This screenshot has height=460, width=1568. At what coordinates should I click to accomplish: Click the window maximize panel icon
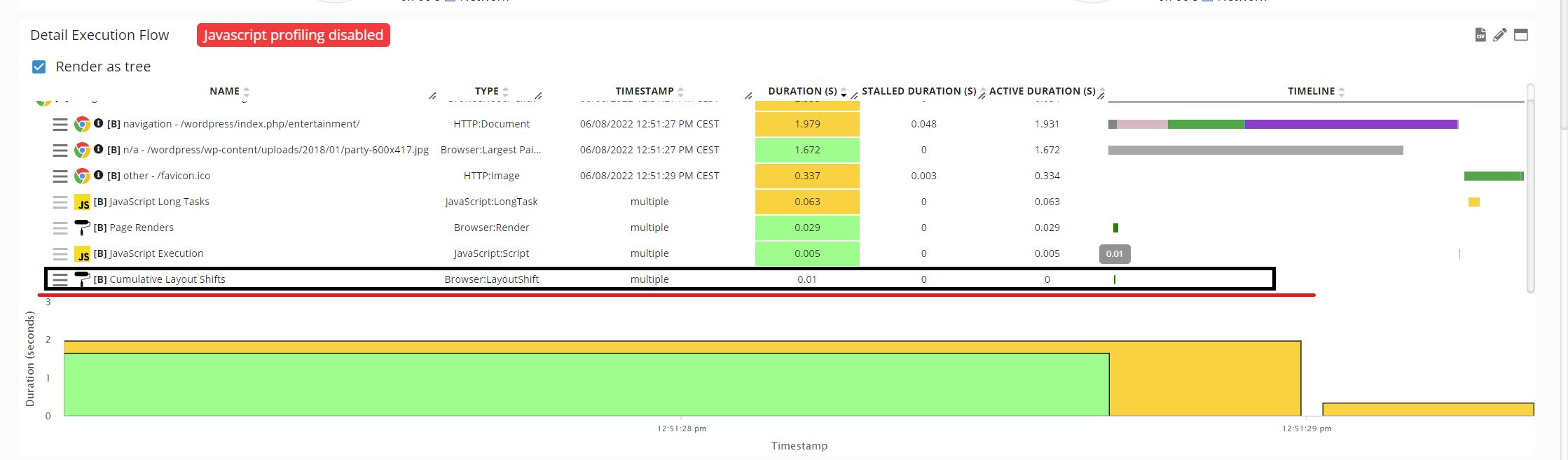point(1521,35)
